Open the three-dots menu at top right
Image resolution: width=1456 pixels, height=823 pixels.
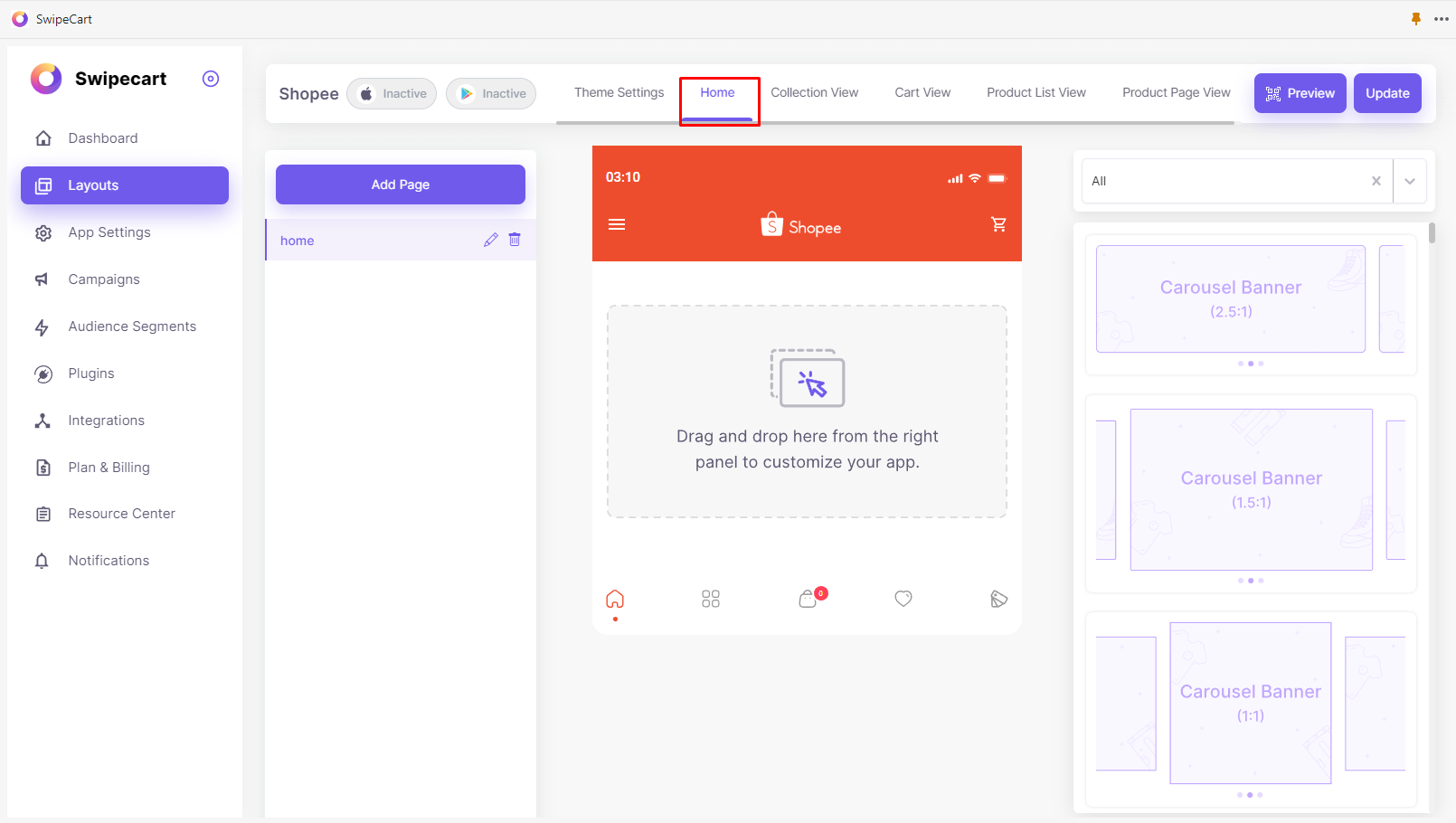[1442, 18]
